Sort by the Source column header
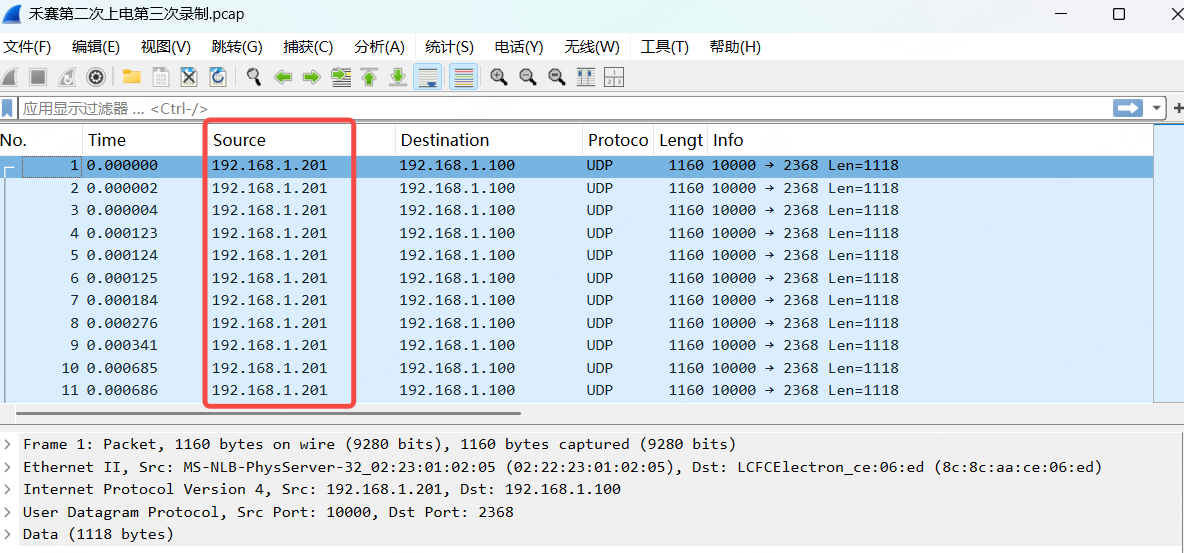 pos(301,141)
